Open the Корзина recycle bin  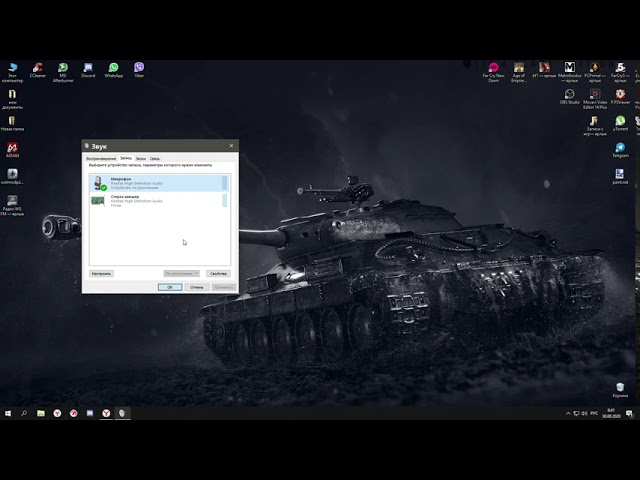tap(620, 390)
